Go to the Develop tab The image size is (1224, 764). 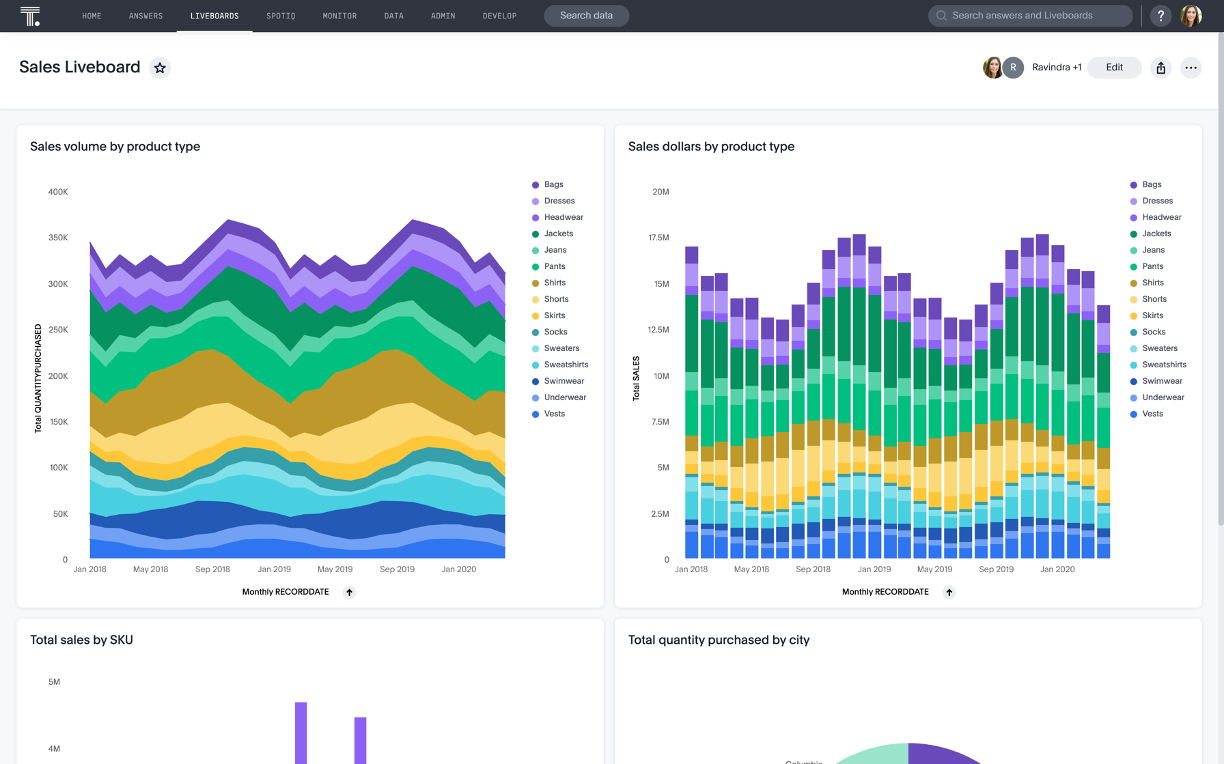pyautogui.click(x=500, y=16)
